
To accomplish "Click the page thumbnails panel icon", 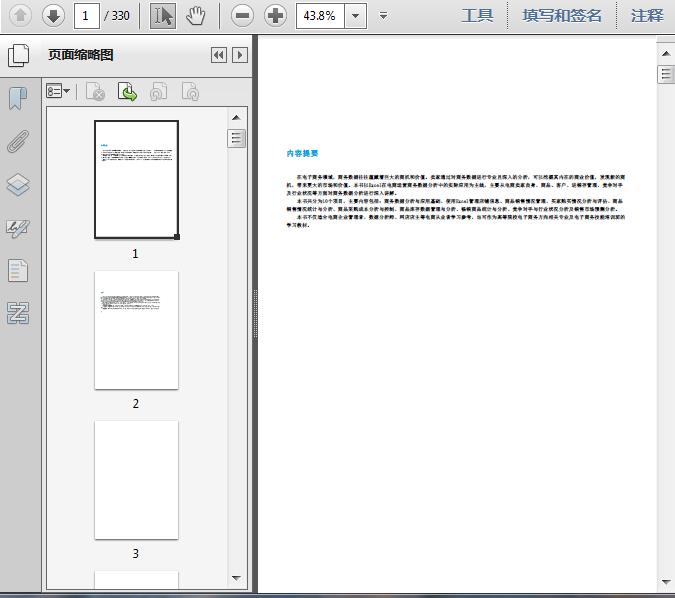I will pyautogui.click(x=19, y=55).
